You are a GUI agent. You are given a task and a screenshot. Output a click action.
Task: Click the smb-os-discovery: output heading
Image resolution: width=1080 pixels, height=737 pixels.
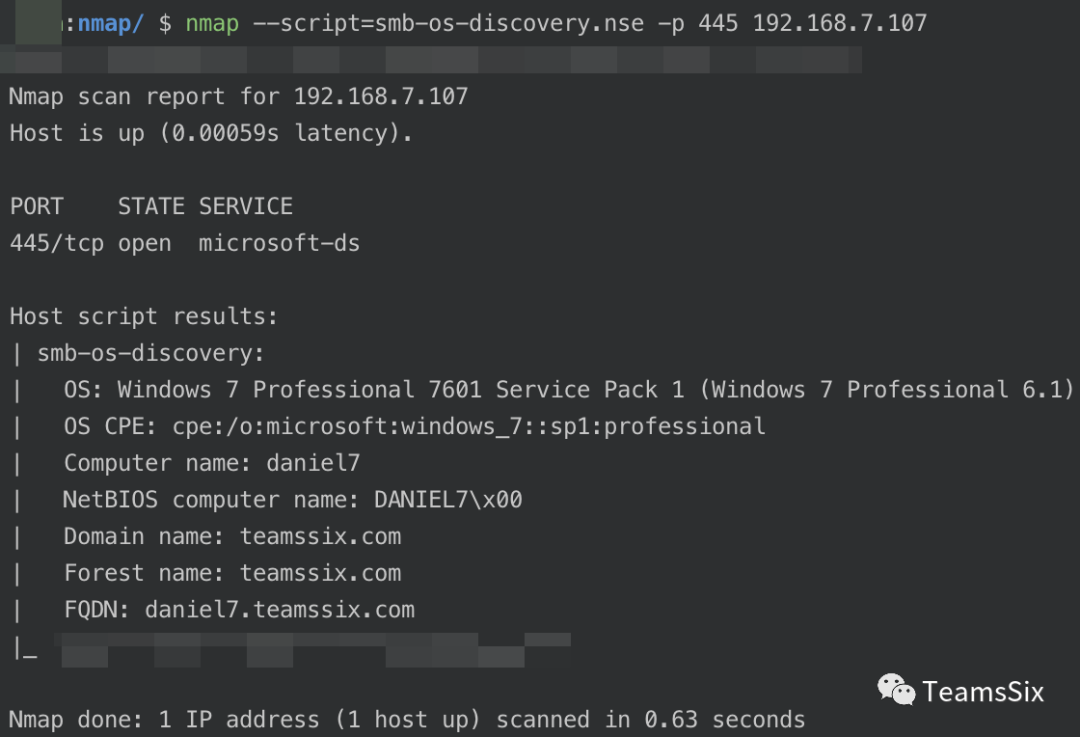pyautogui.click(x=150, y=353)
